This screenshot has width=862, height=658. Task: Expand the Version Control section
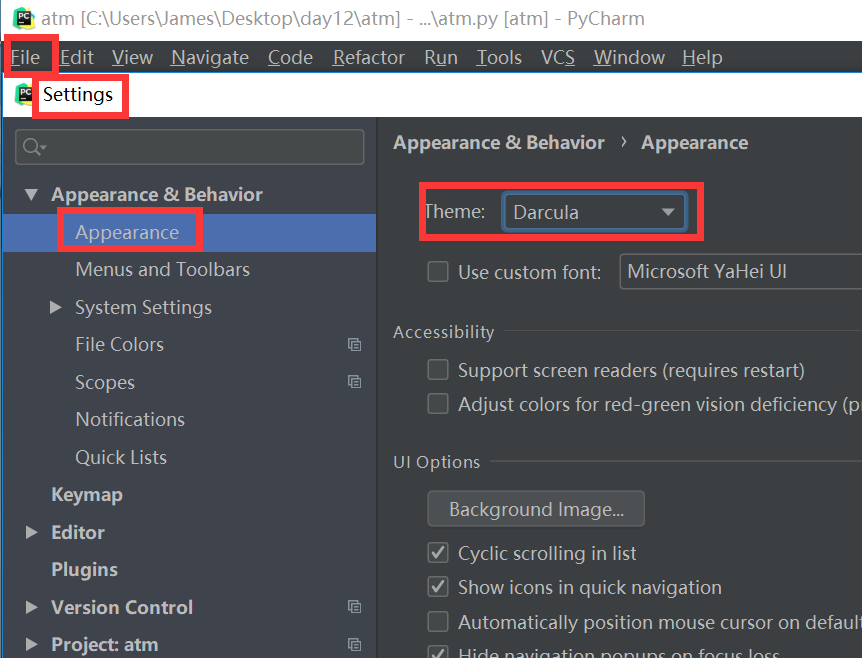31,607
